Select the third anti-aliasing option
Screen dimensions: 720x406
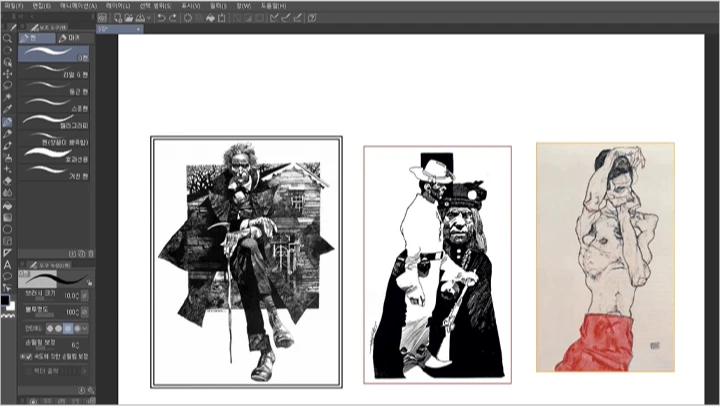[x=68, y=328]
